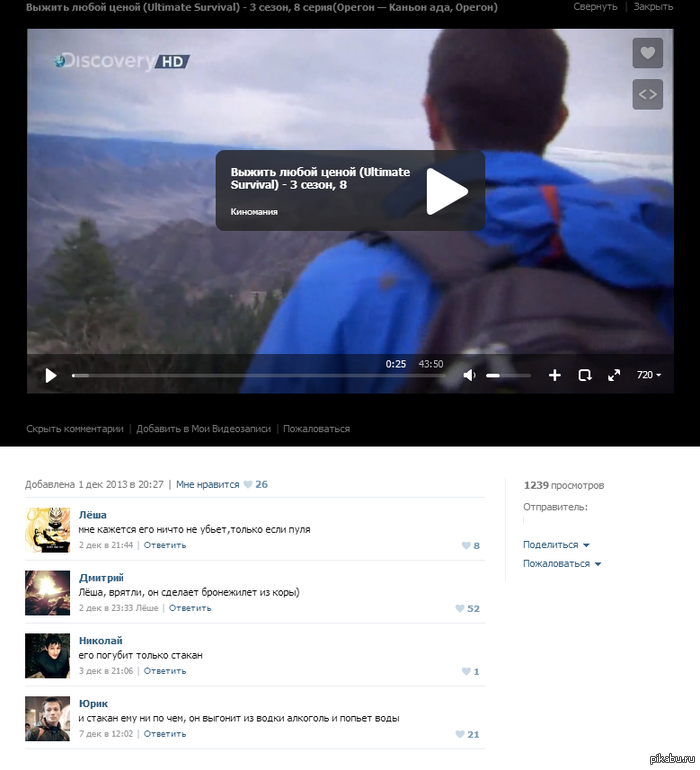Open the embed code icon on video
This screenshot has height=770, width=700.
click(x=647, y=94)
